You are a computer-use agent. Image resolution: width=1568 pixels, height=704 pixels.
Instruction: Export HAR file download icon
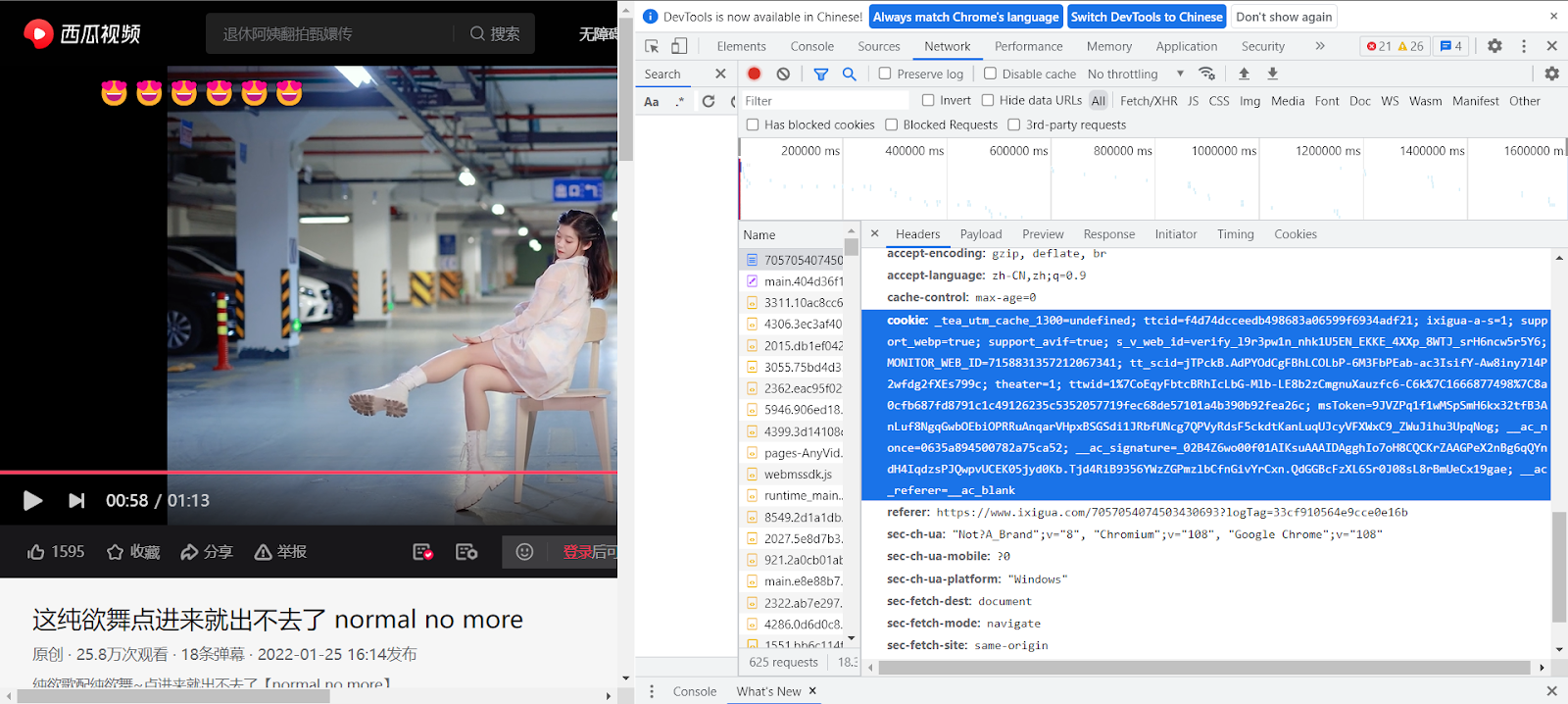coord(1272,74)
